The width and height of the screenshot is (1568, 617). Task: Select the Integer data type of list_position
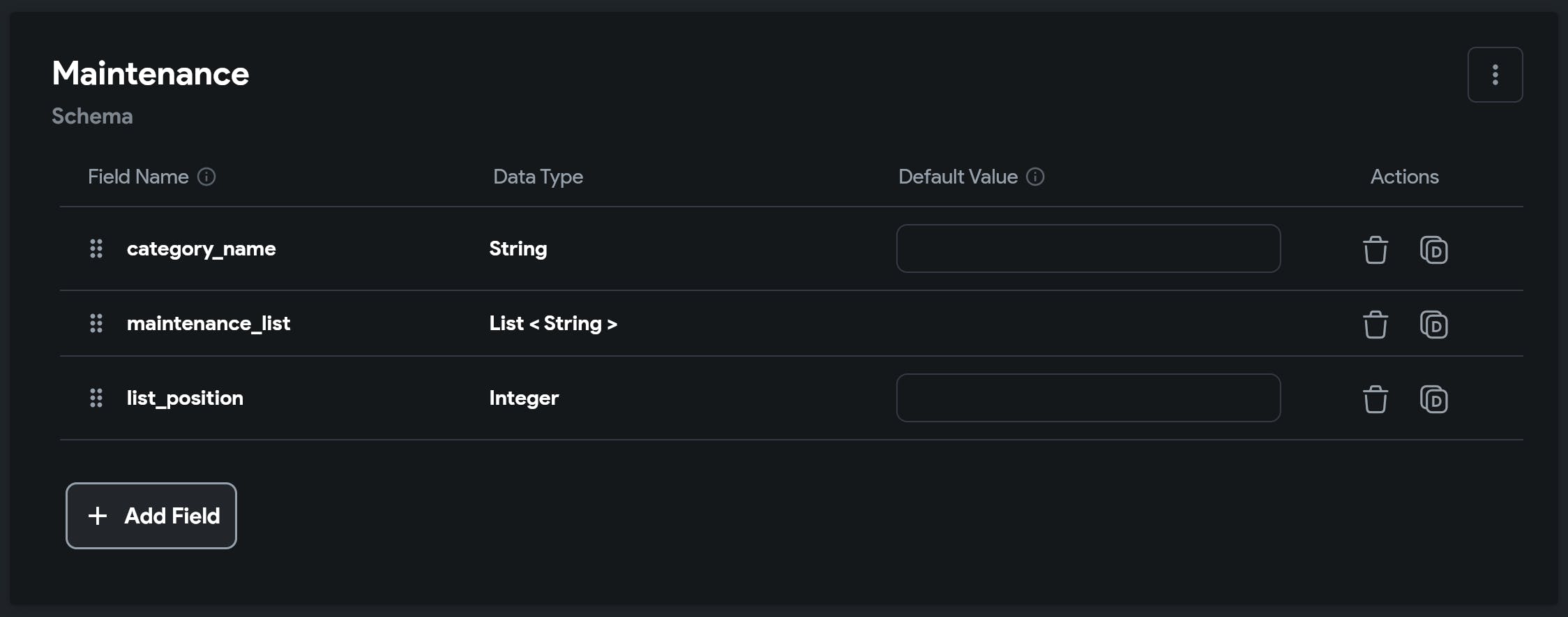click(x=524, y=398)
